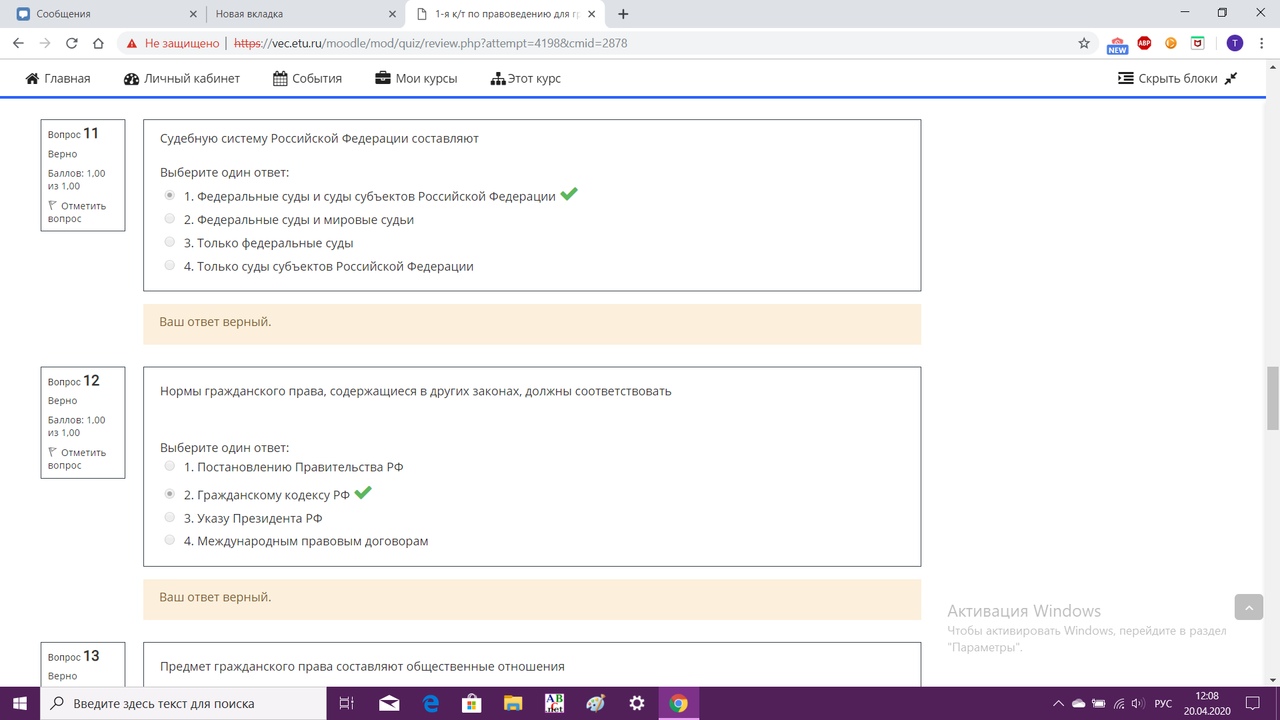Image resolution: width=1280 pixels, height=720 pixels.
Task: Open Microsoft Edge from taskbar
Action: [x=431, y=703]
